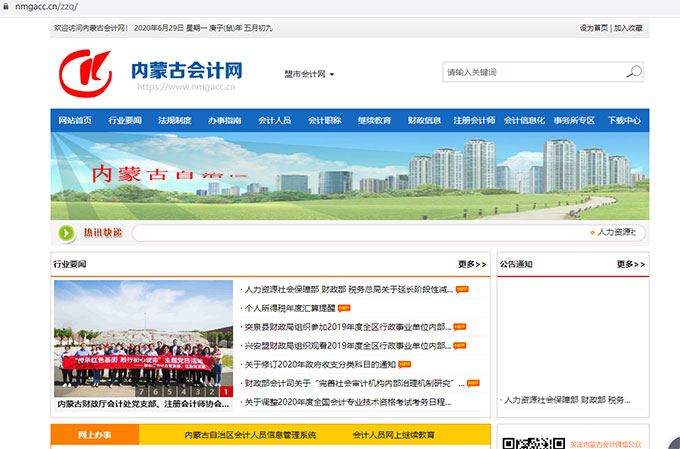Open the 注册会计师 navigation item

tap(474, 120)
